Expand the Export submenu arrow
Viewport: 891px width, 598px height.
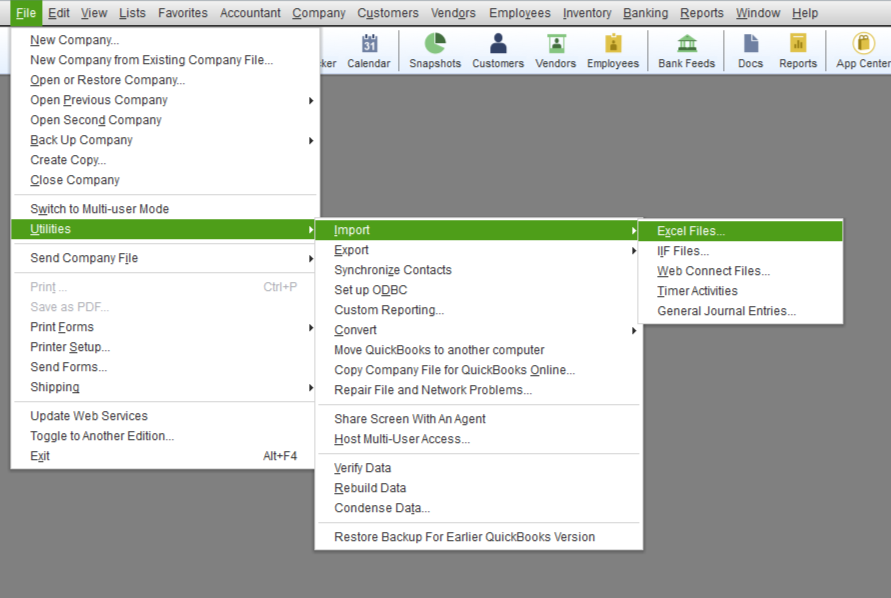click(x=634, y=251)
